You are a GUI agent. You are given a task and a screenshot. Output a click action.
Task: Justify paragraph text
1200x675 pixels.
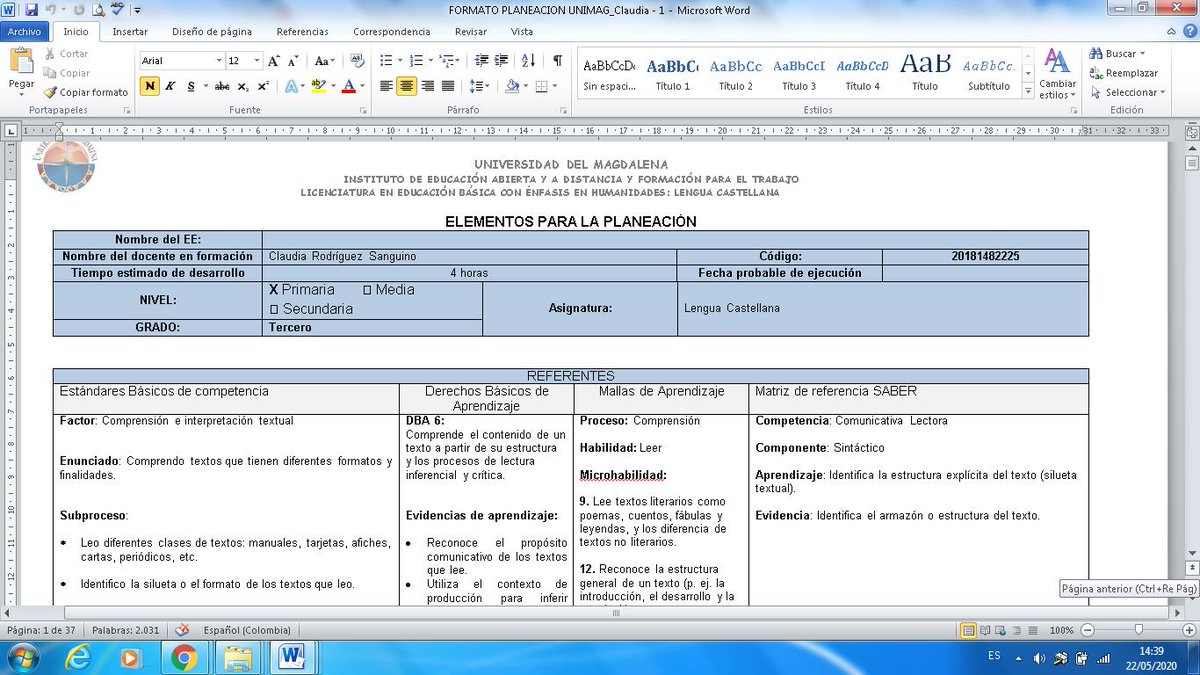[447, 86]
